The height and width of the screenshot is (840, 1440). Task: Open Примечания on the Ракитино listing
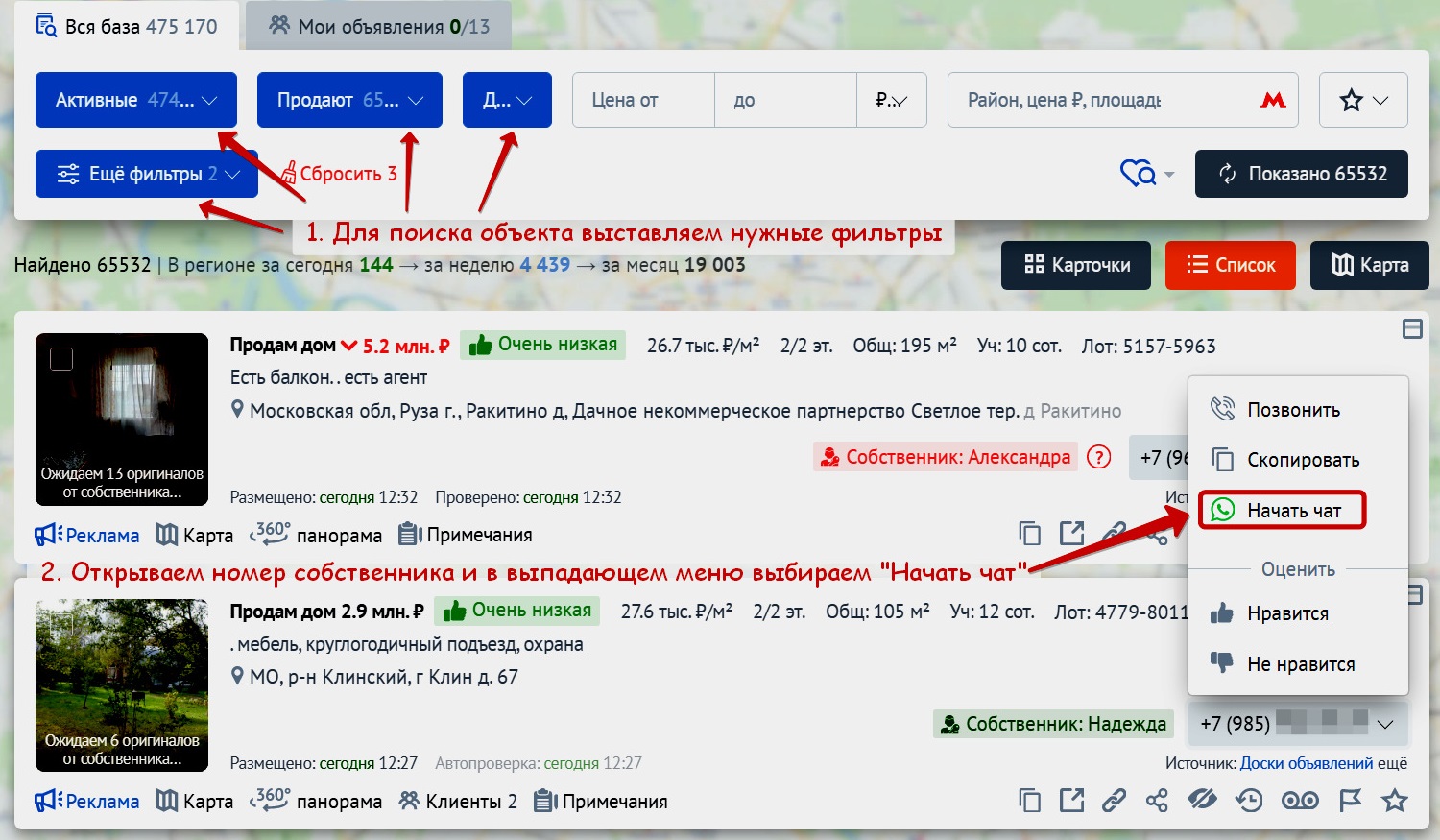click(466, 535)
